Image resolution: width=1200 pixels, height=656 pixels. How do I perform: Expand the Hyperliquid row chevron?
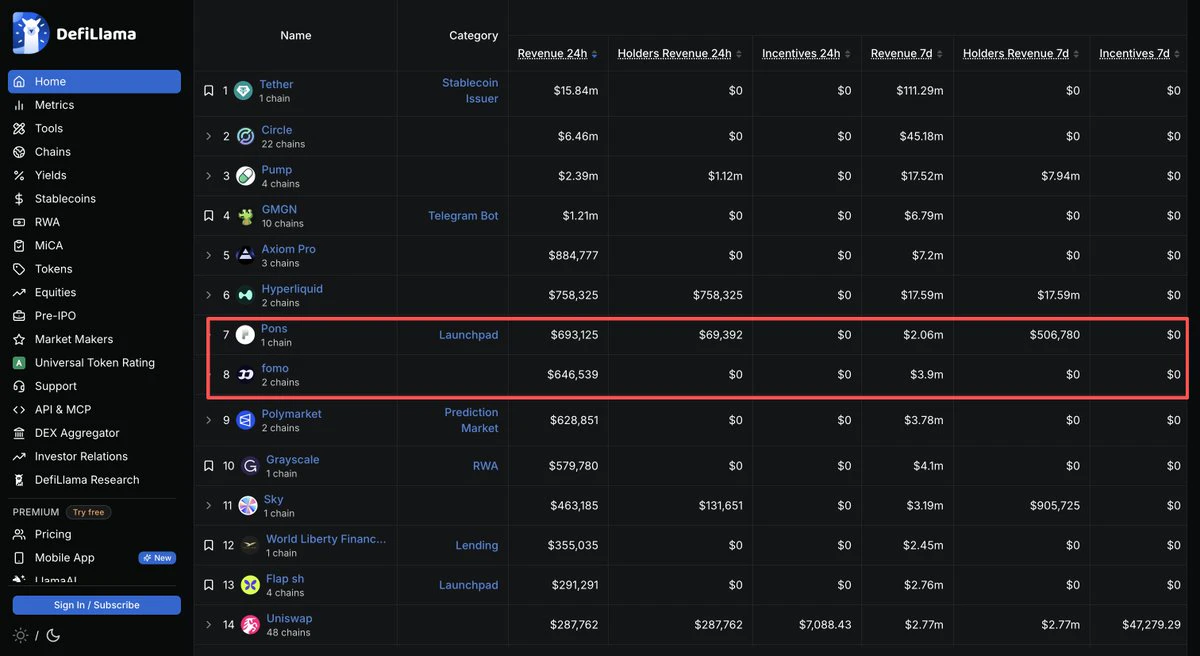pos(209,295)
